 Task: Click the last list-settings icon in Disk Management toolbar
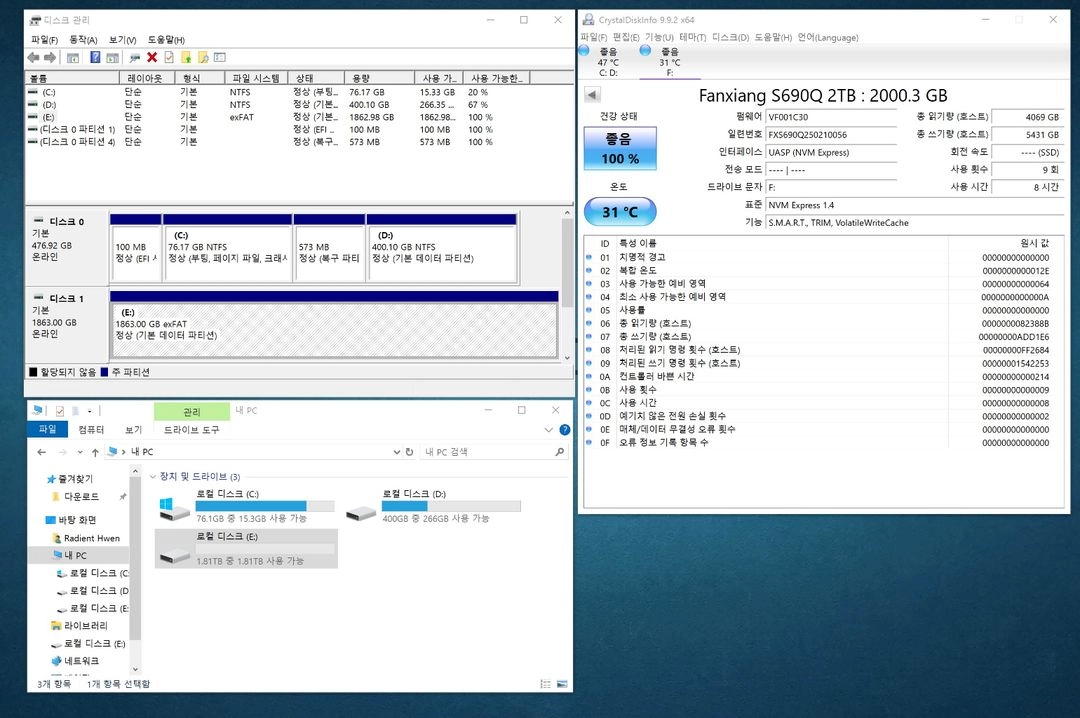[x=220, y=57]
